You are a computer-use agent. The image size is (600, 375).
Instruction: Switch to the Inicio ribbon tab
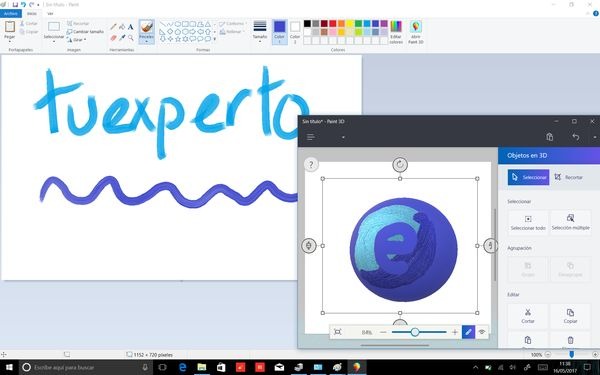(32, 14)
